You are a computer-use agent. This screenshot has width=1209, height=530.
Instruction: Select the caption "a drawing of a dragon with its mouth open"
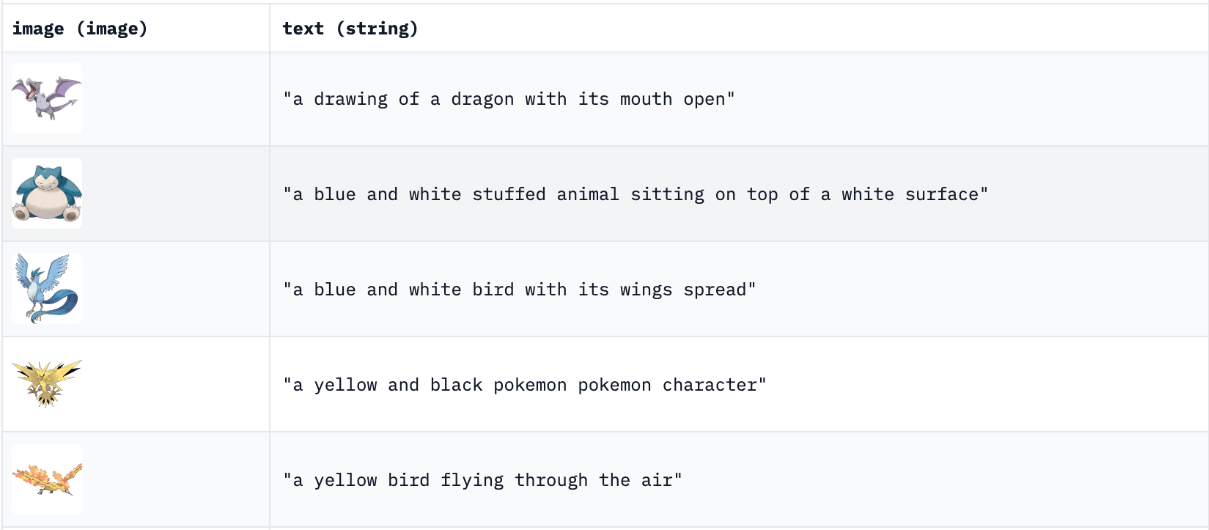pyautogui.click(x=509, y=99)
